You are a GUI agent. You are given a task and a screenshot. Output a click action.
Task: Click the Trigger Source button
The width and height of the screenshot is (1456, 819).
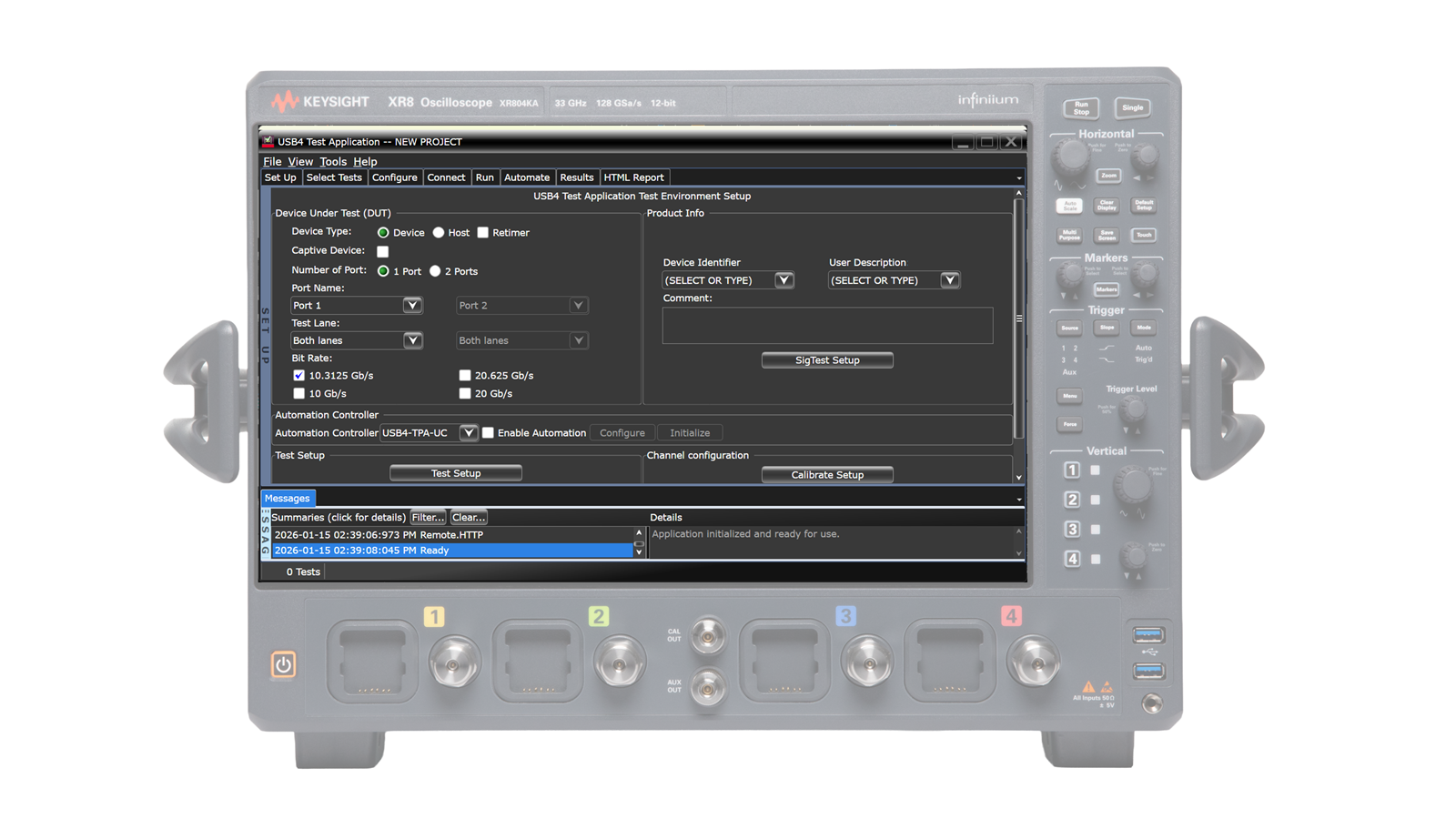(x=1069, y=328)
